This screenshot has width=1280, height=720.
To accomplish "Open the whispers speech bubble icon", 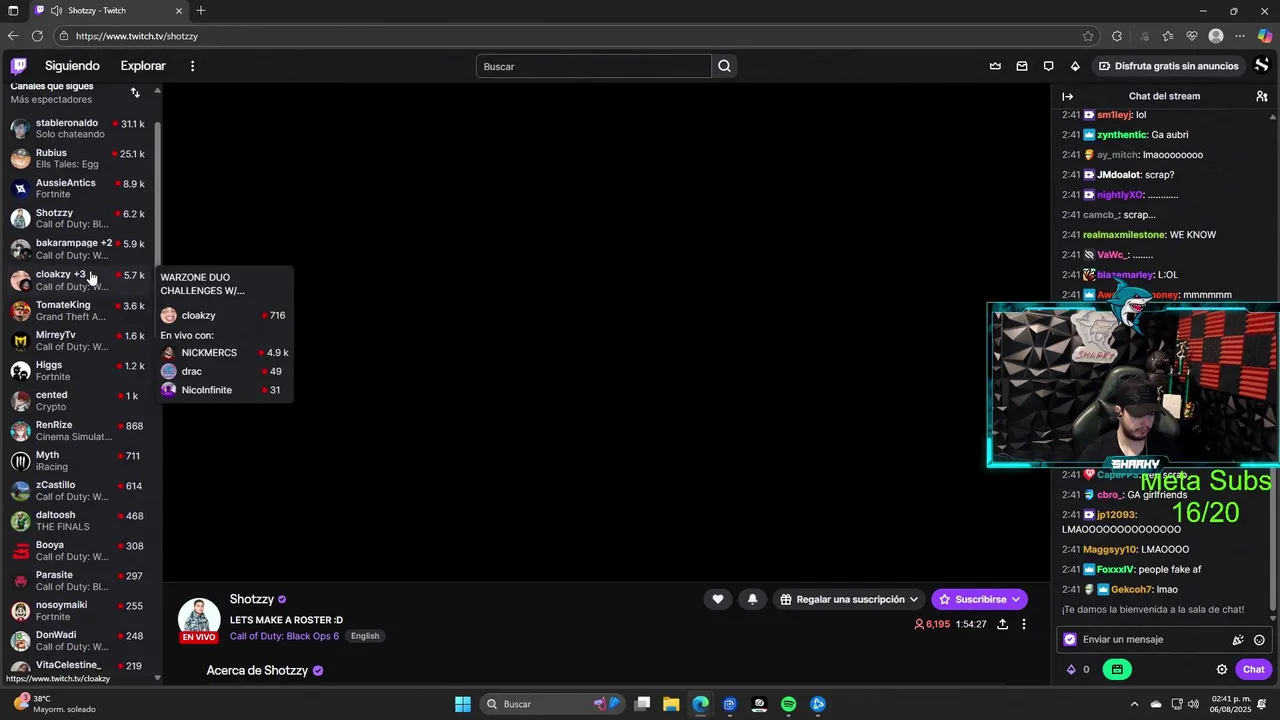I will (1048, 66).
